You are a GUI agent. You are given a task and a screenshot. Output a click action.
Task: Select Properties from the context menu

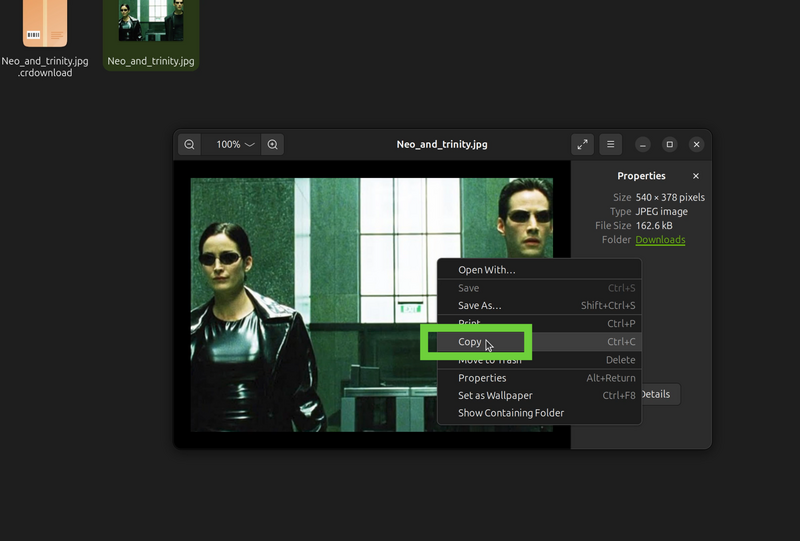tap(482, 378)
